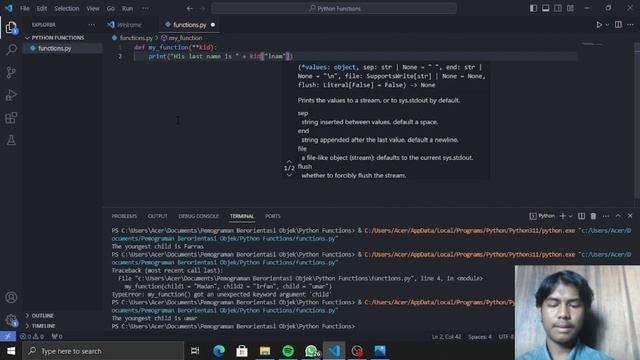The image size is (640, 360).
Task: Open Spotify from taskbar
Action: 288,351
